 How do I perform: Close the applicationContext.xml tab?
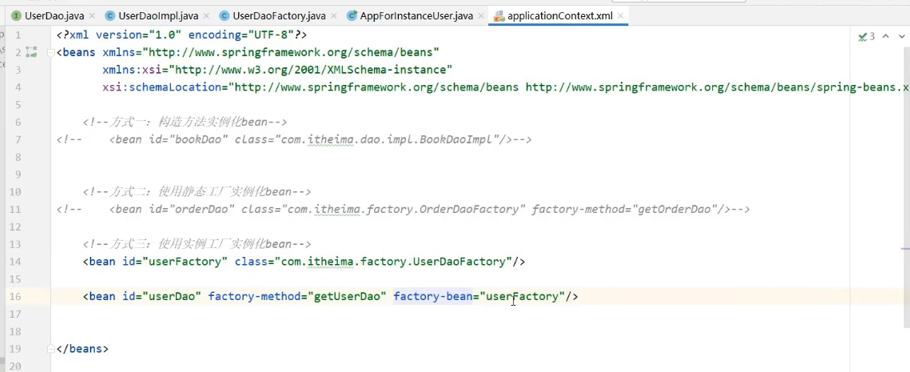pyautogui.click(x=620, y=16)
